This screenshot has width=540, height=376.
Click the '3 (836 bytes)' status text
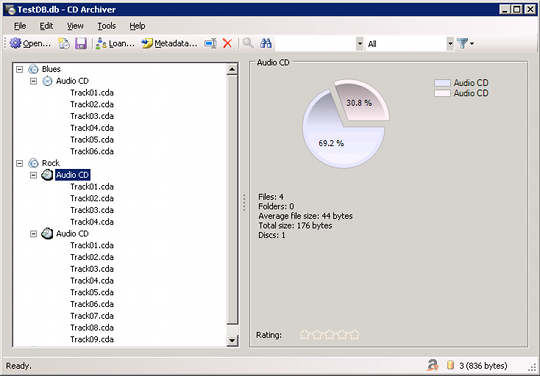[483, 365]
